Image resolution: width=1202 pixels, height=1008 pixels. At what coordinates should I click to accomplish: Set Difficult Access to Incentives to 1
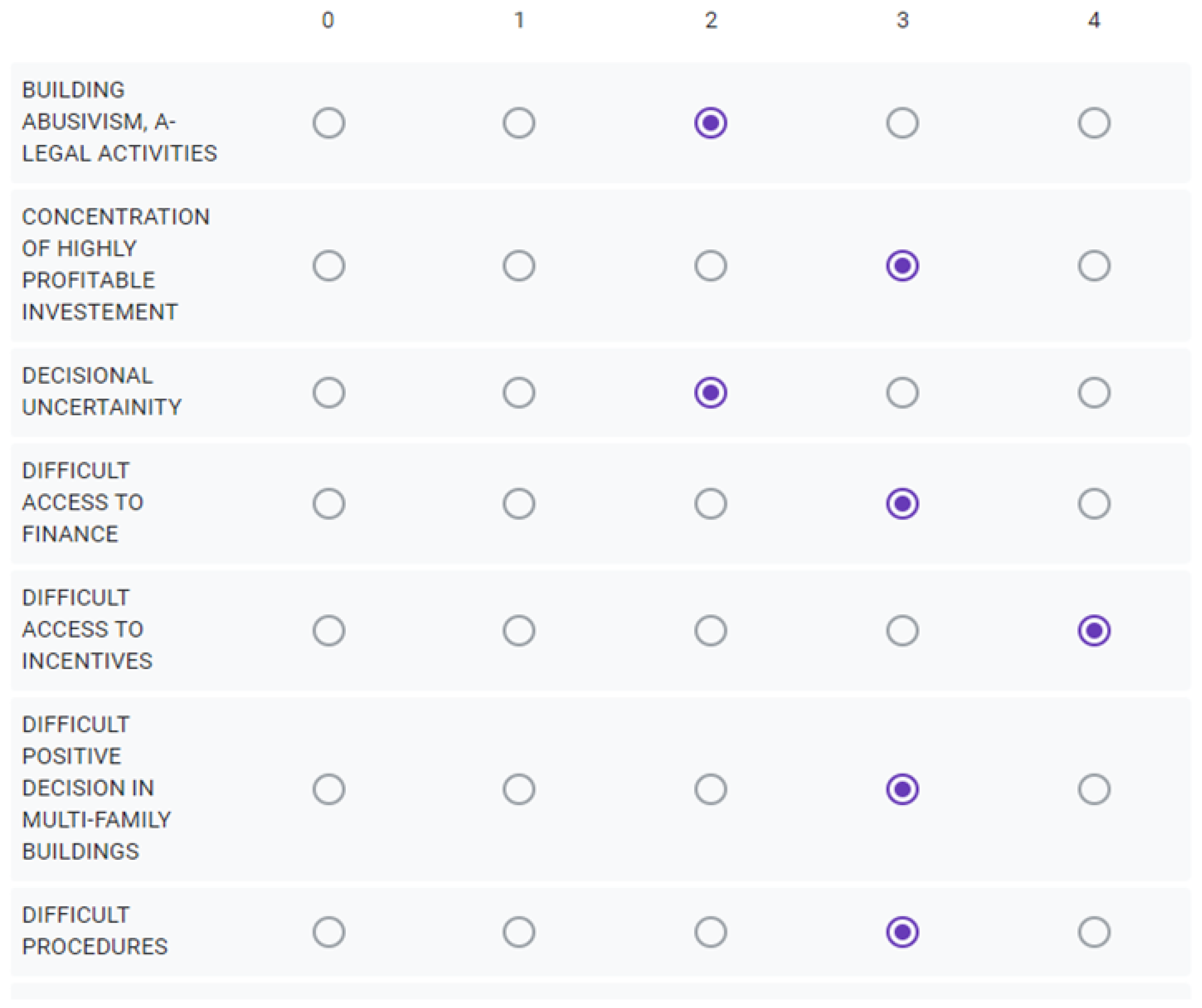pos(519,631)
